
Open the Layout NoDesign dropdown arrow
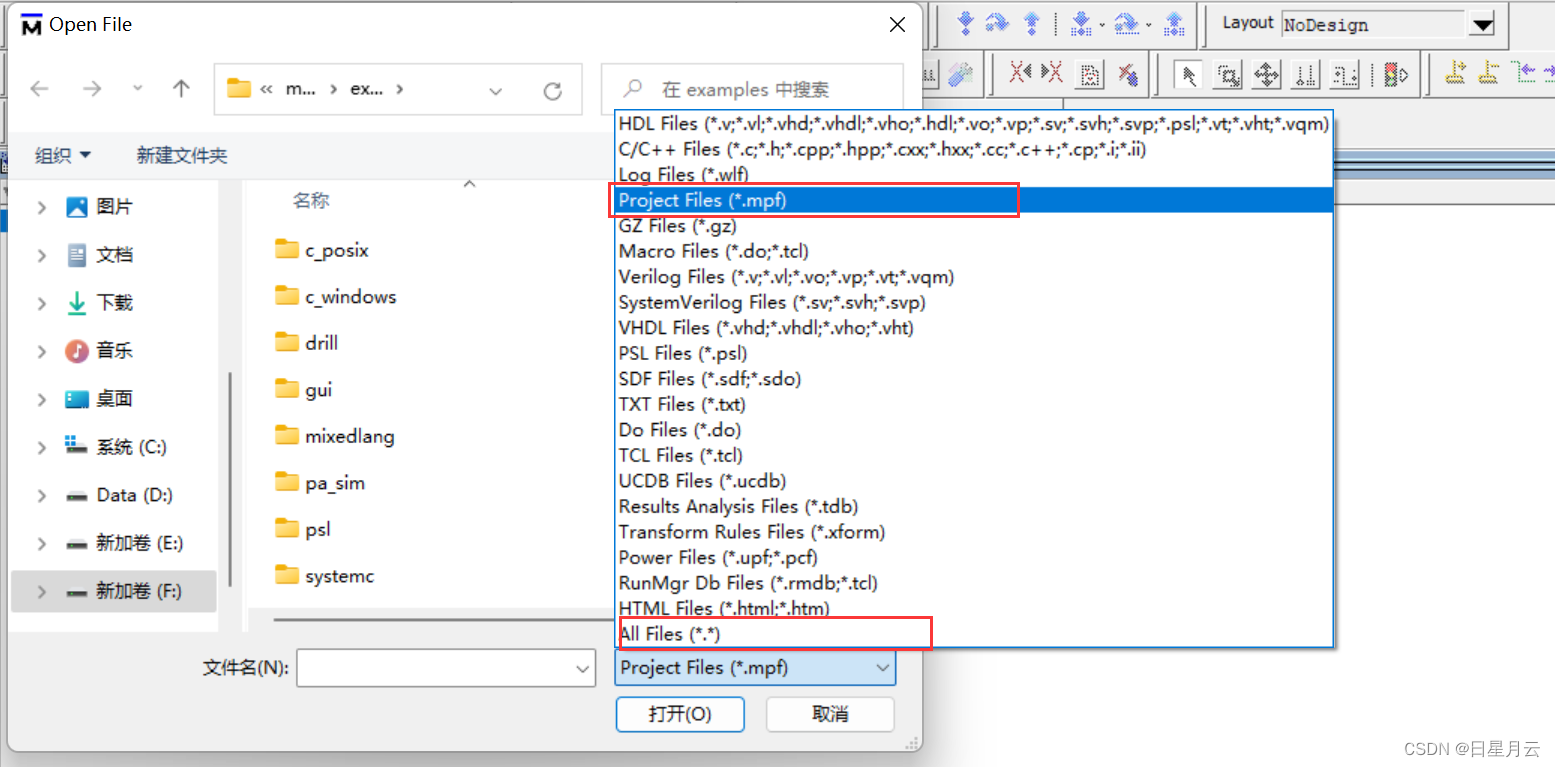coord(1482,25)
